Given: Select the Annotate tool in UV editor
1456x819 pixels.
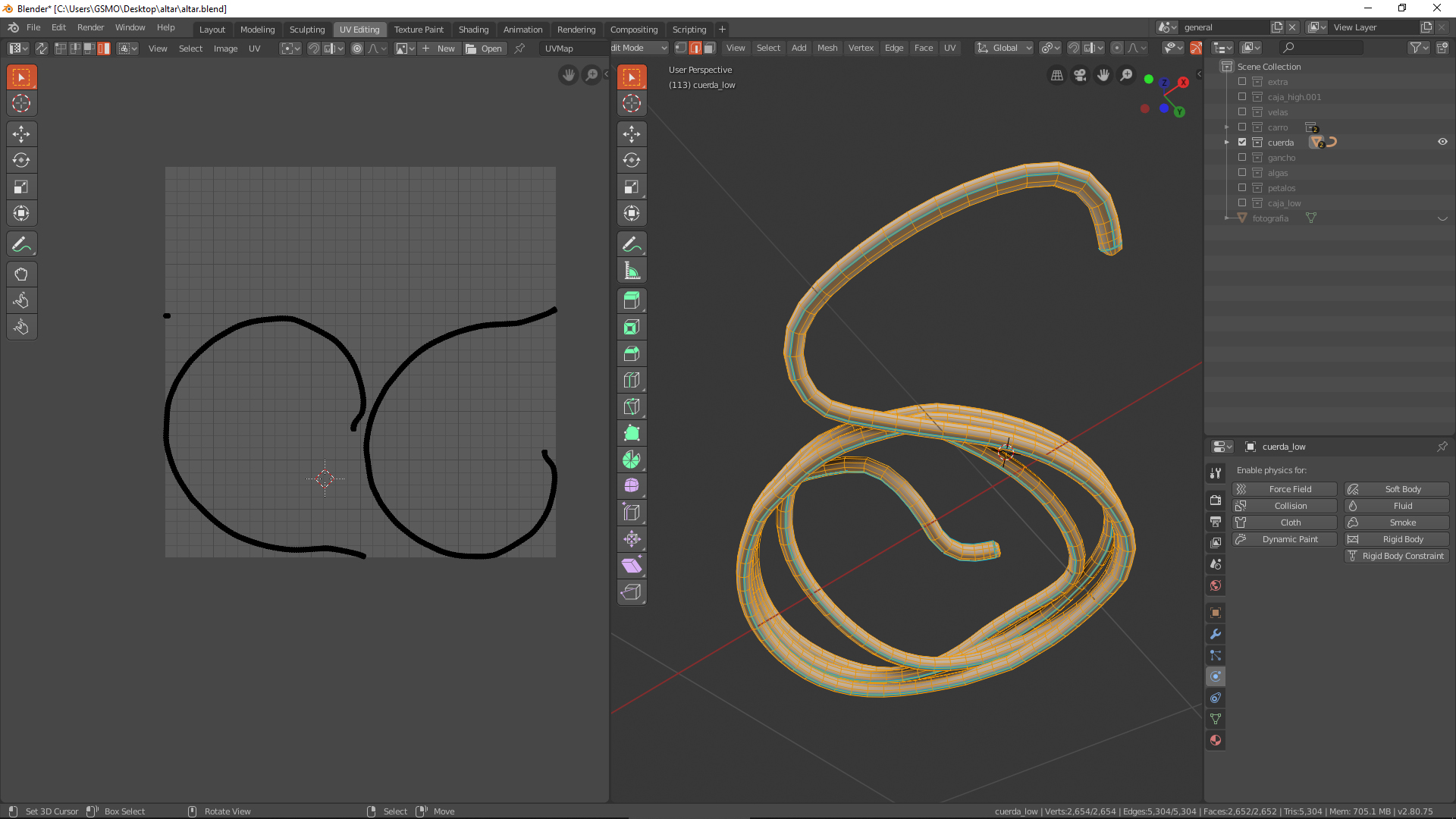Looking at the screenshot, I should pyautogui.click(x=21, y=244).
